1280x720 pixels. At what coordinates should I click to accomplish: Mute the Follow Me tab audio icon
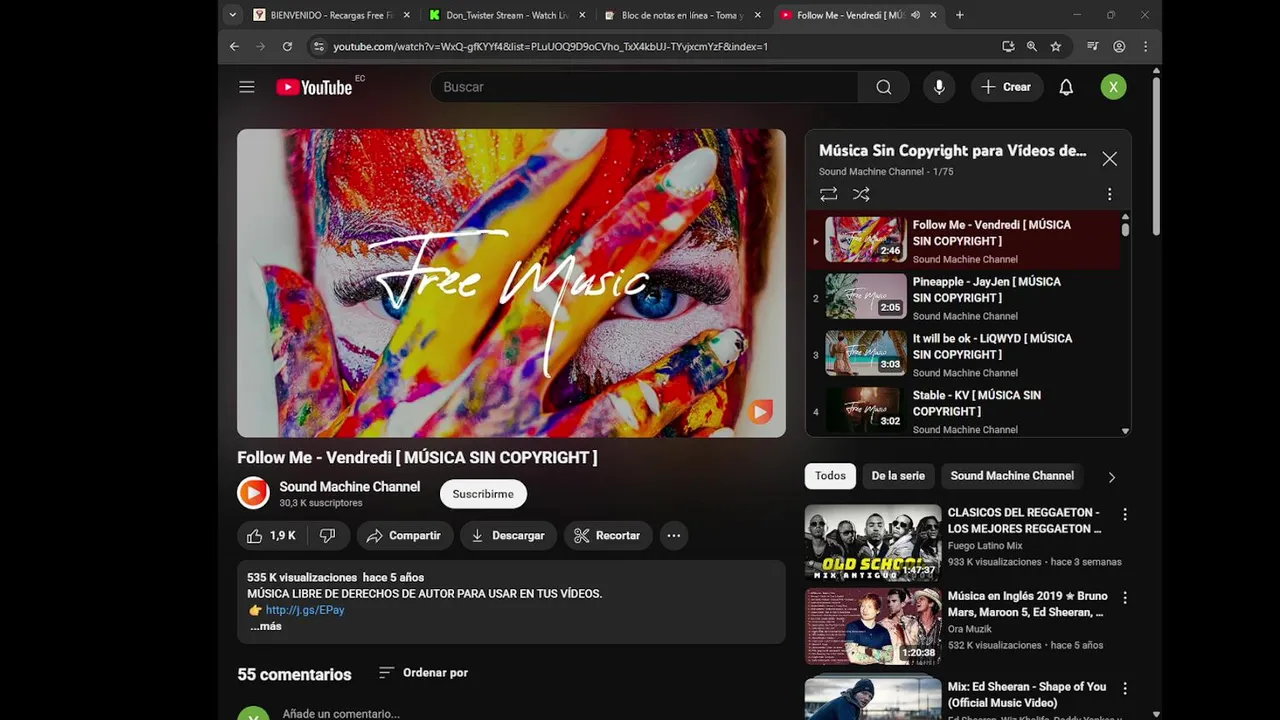[915, 15]
